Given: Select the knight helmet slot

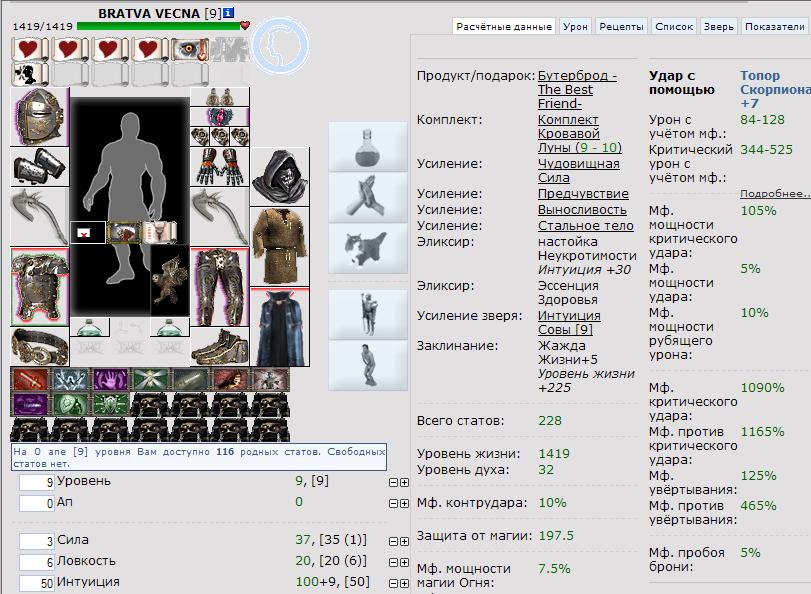Looking at the screenshot, I should pyautogui.click(x=40, y=117).
